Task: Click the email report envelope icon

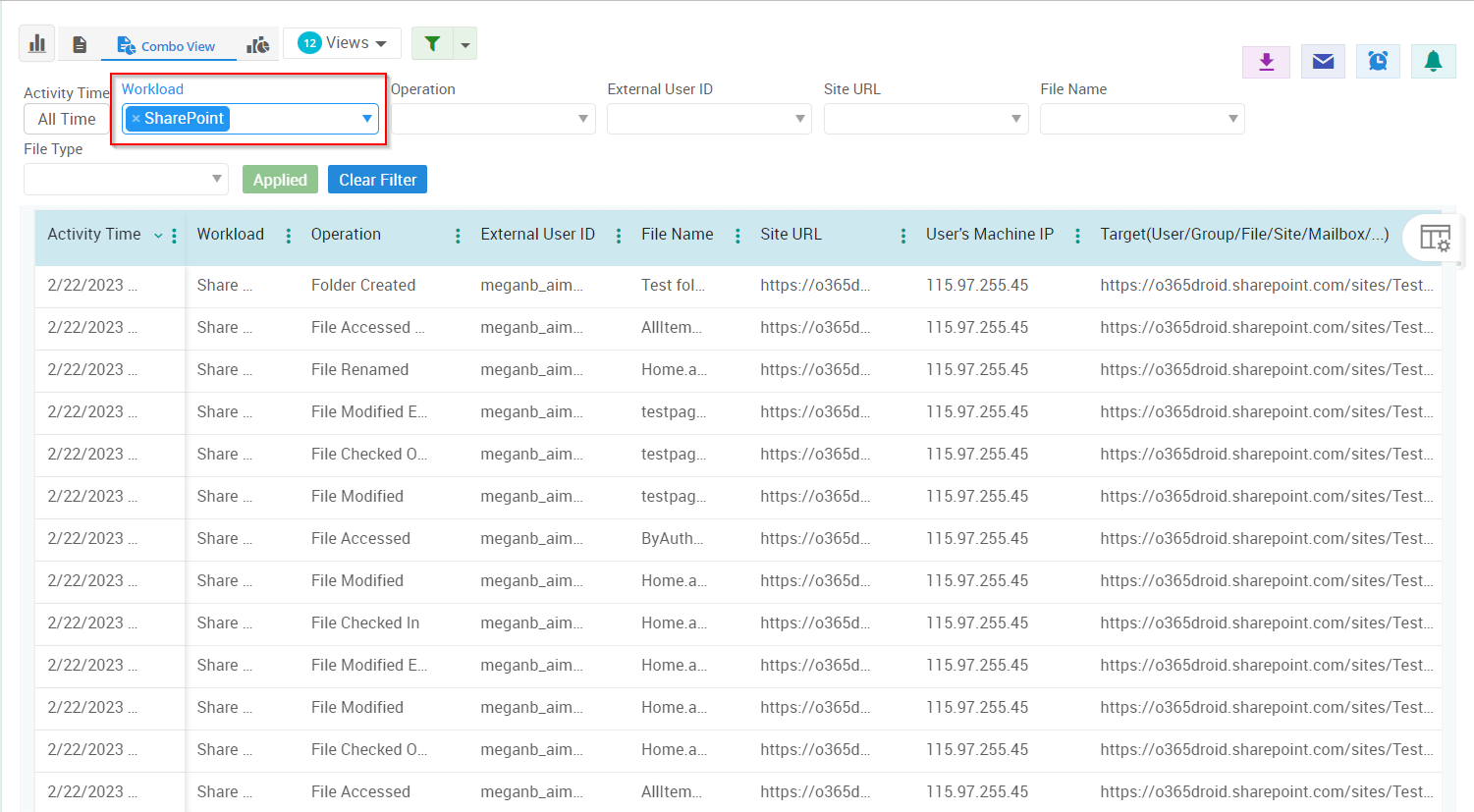Action: coord(1323,62)
